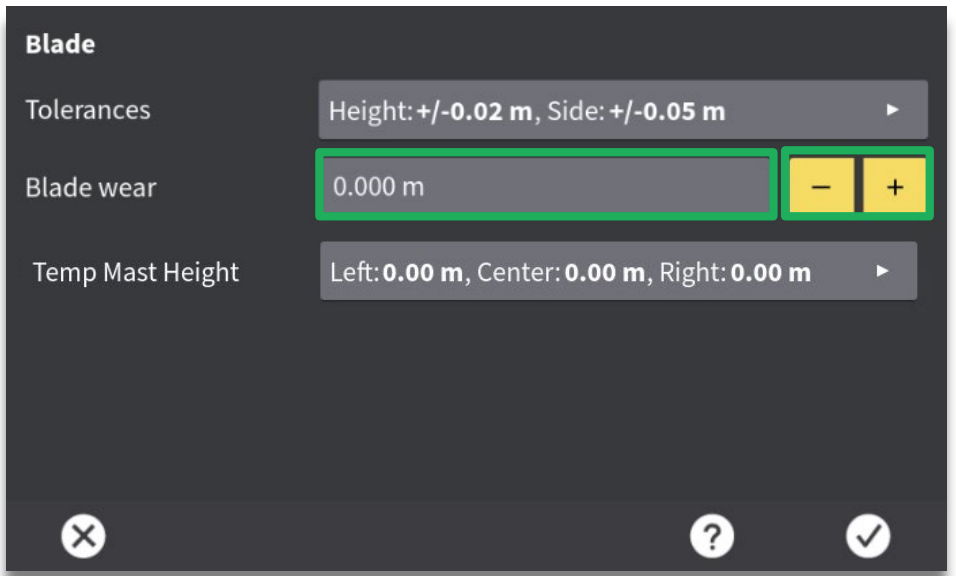Viewport: 956px width, 576px height.
Task: Open the Tolerances settings row
Action: tap(622, 110)
